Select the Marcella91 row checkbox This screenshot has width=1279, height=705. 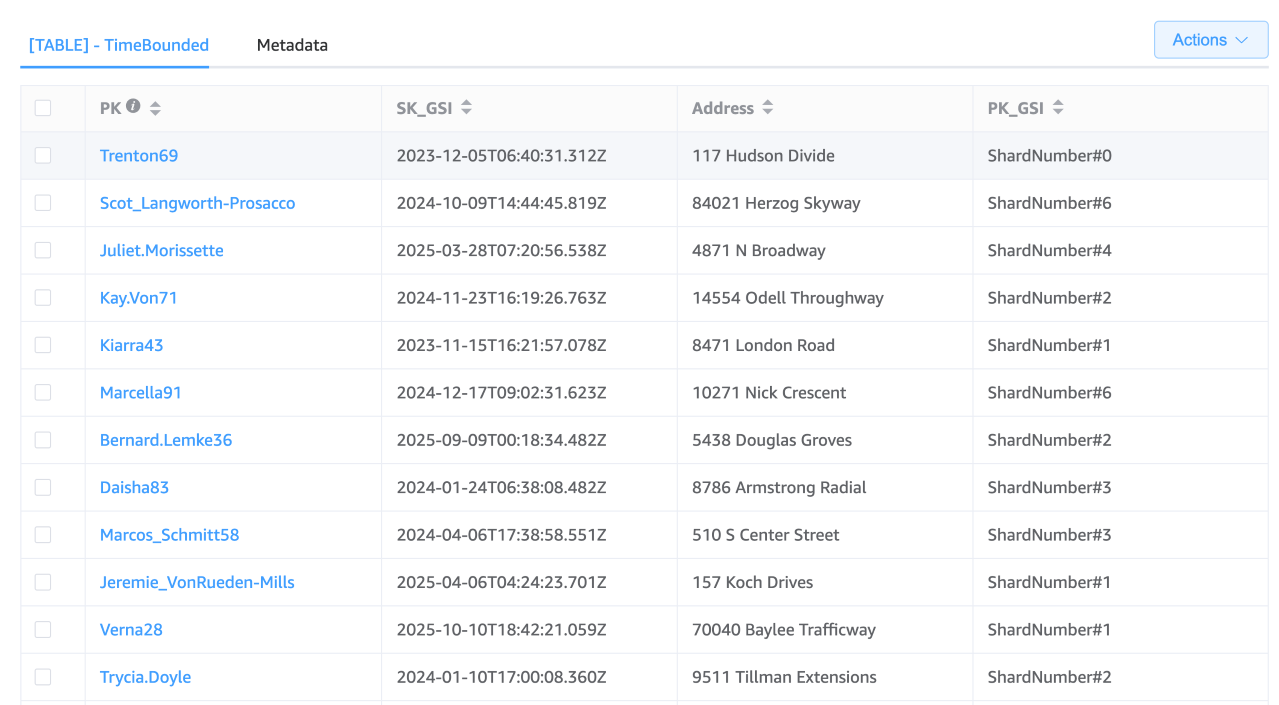43,393
